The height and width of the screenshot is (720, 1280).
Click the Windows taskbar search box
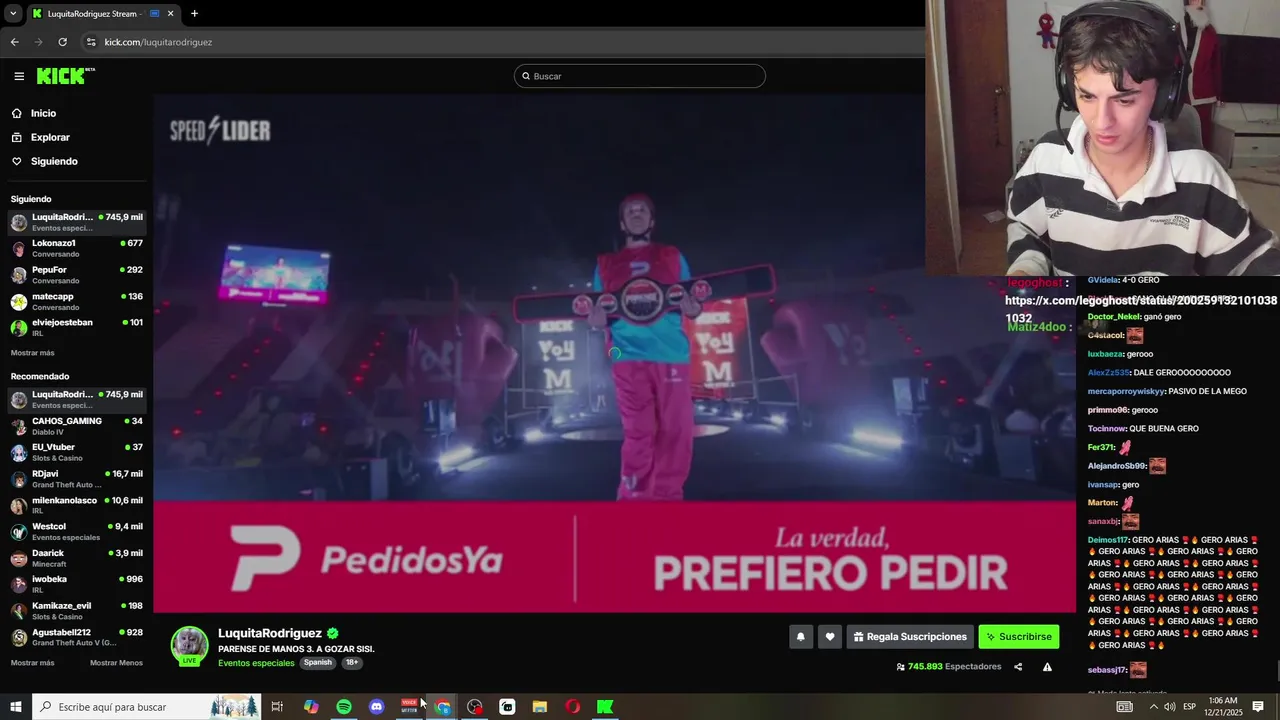click(x=147, y=707)
